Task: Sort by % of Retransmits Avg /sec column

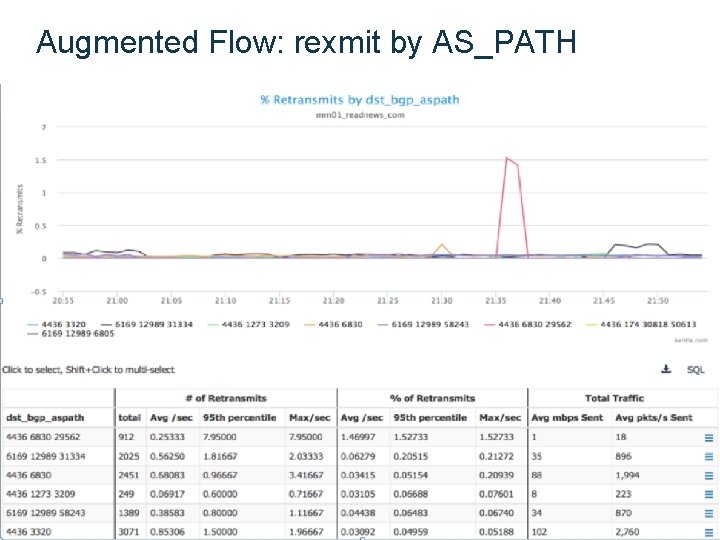Action: pyautogui.click(x=361, y=418)
